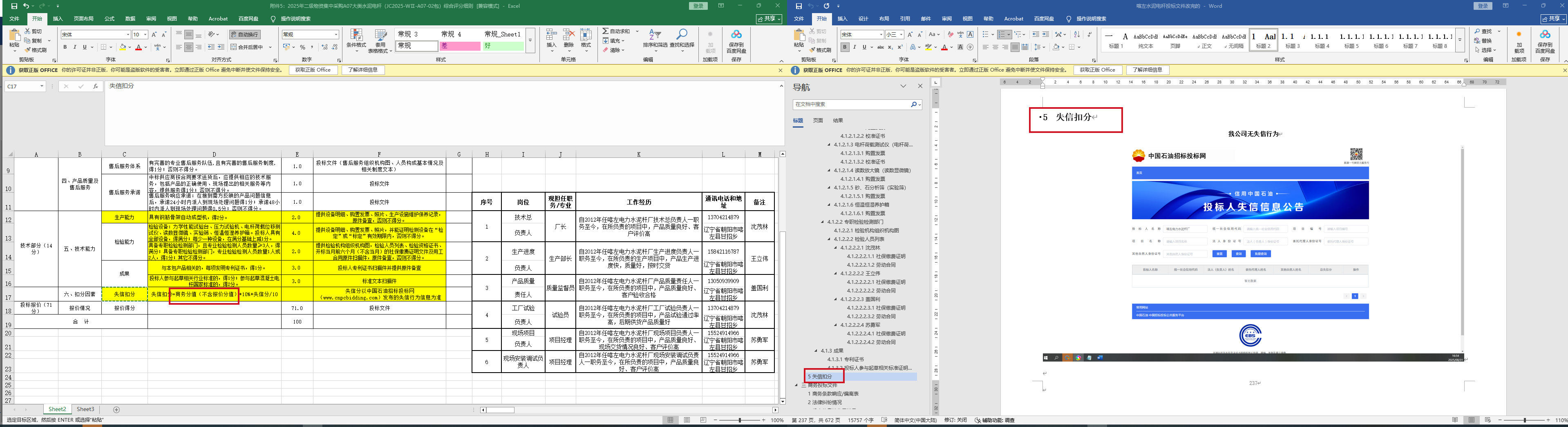
Task: Click Word's Subscript (x₂) icon
Action: 890,47
